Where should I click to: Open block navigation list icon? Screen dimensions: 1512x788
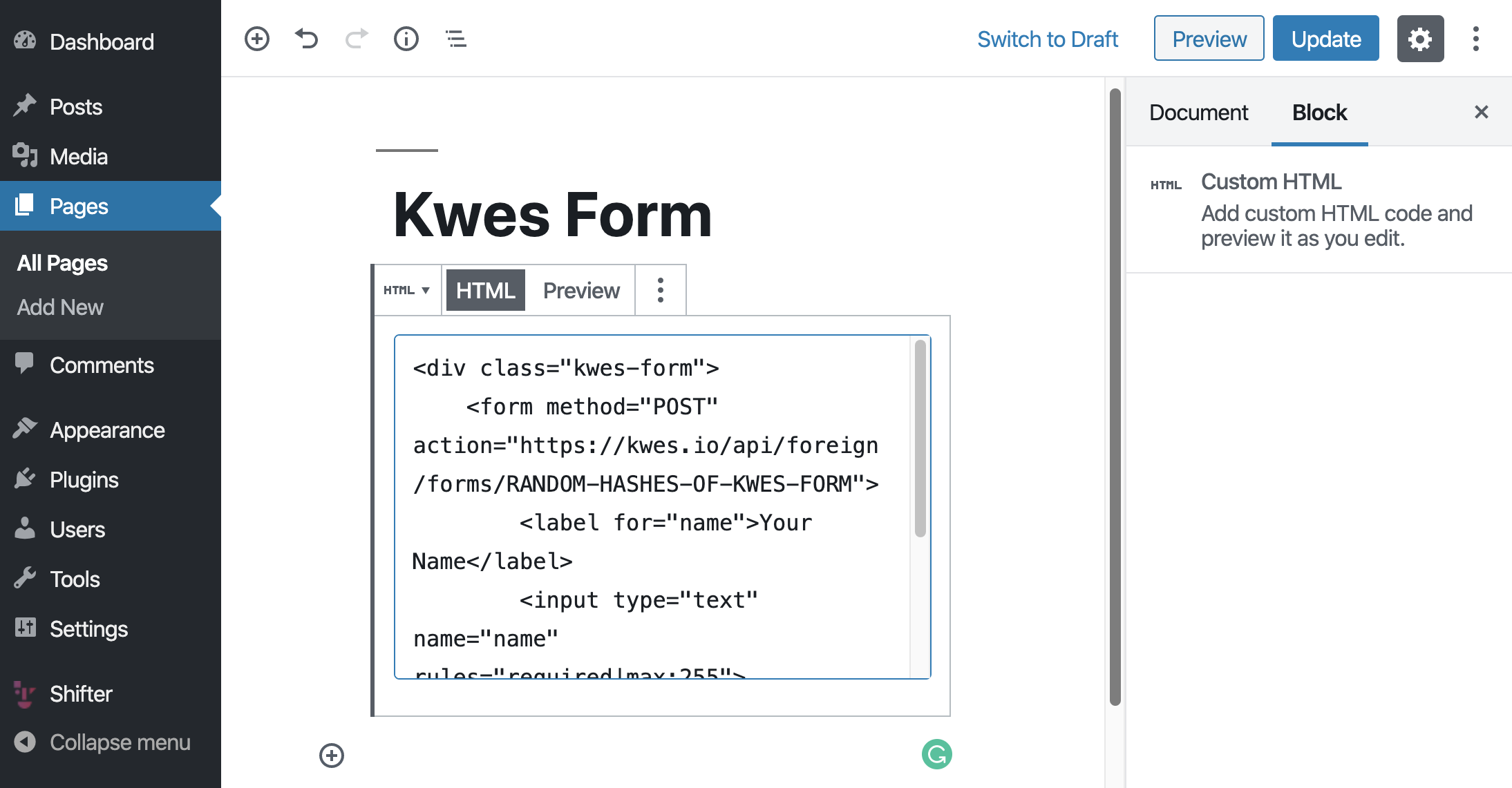pyautogui.click(x=456, y=39)
